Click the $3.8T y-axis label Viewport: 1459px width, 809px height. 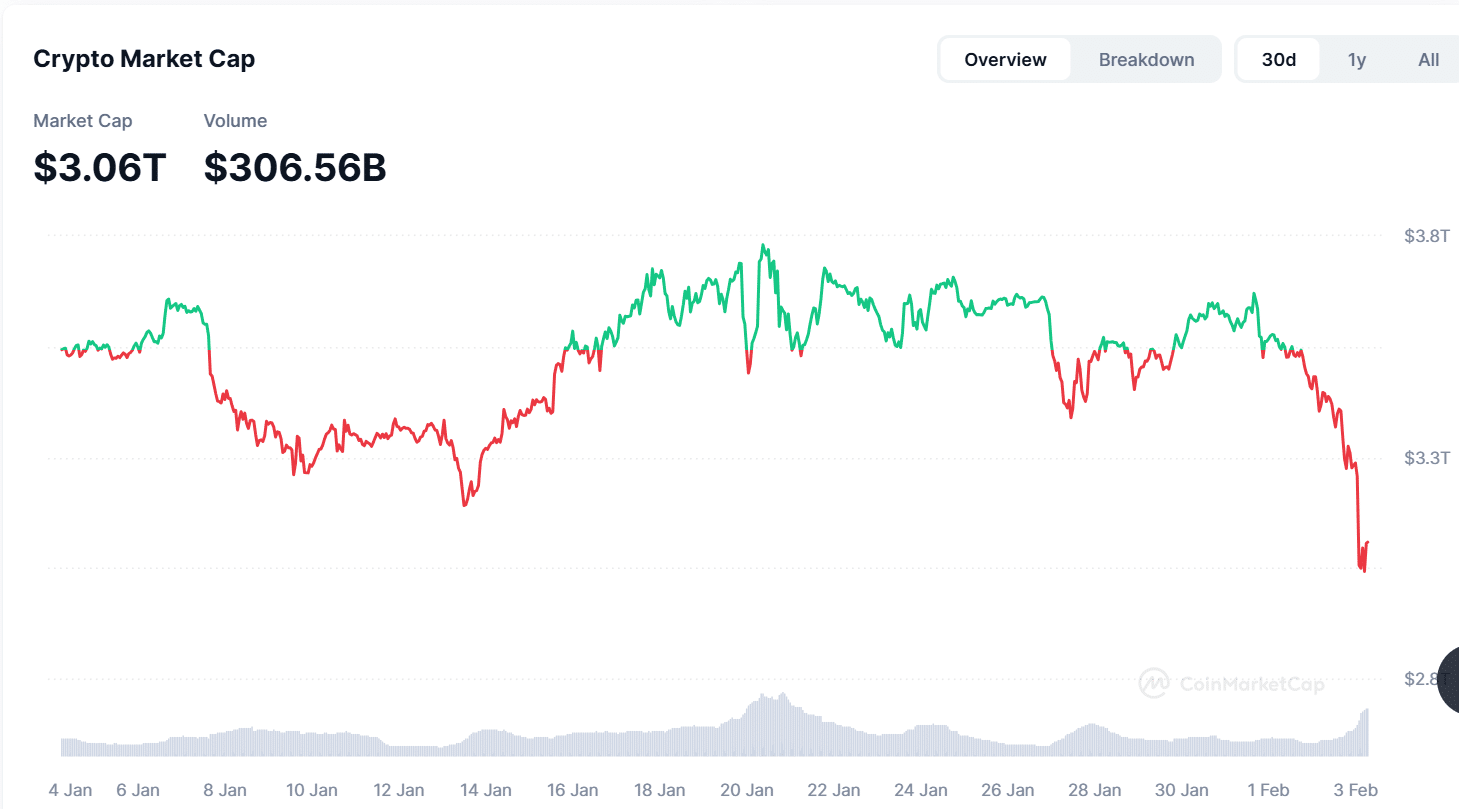click(1426, 237)
